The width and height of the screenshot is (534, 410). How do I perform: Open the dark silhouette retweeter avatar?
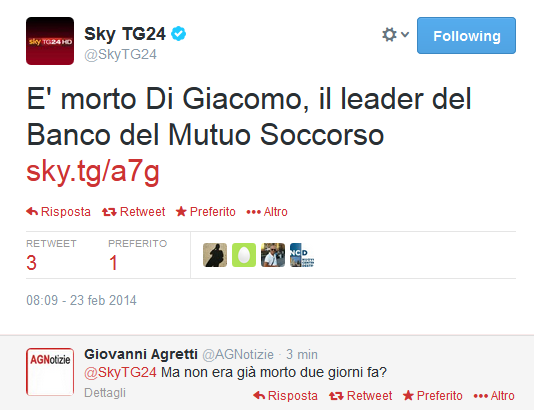pos(215,255)
